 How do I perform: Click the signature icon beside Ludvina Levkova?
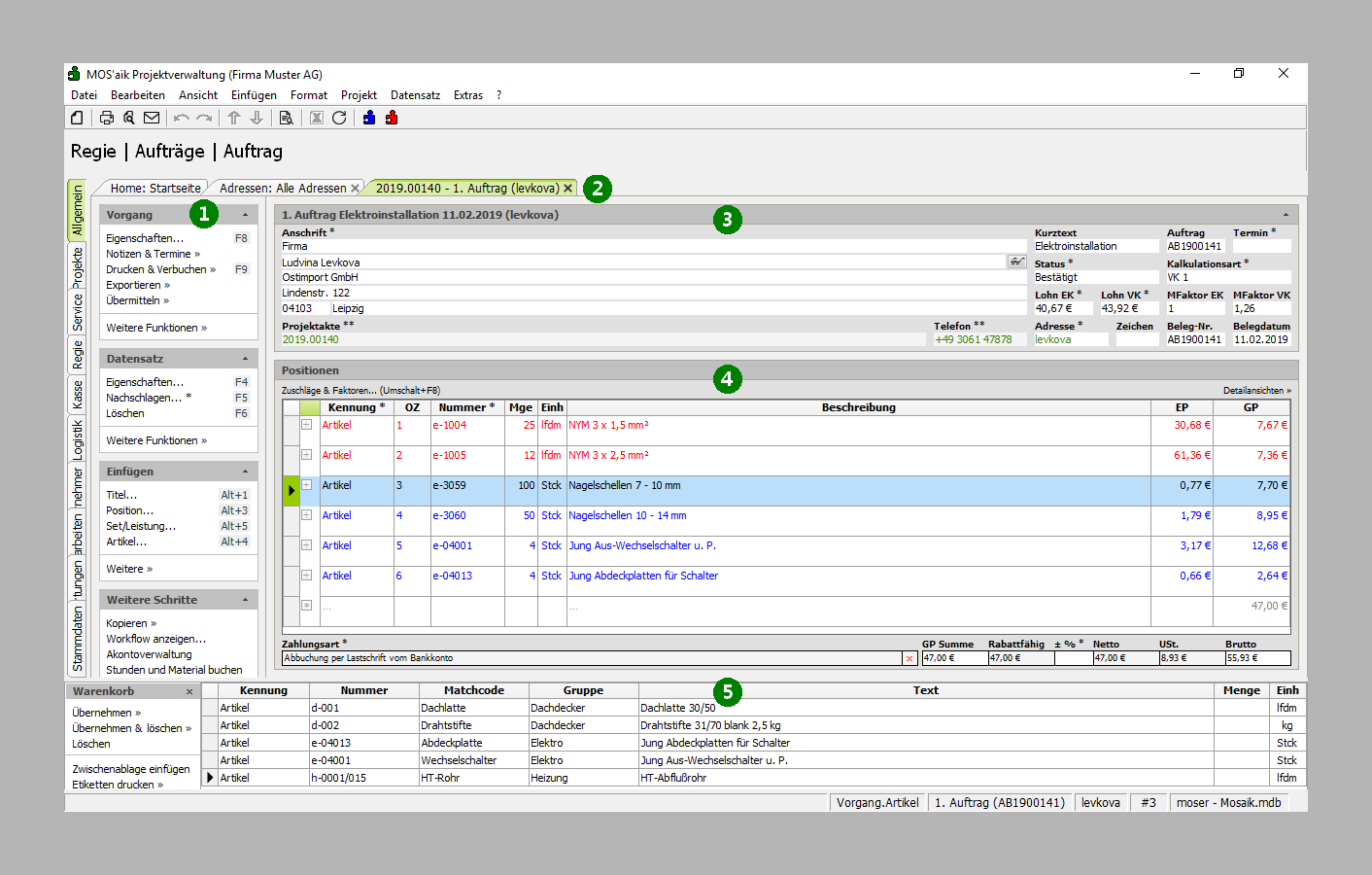(1016, 262)
